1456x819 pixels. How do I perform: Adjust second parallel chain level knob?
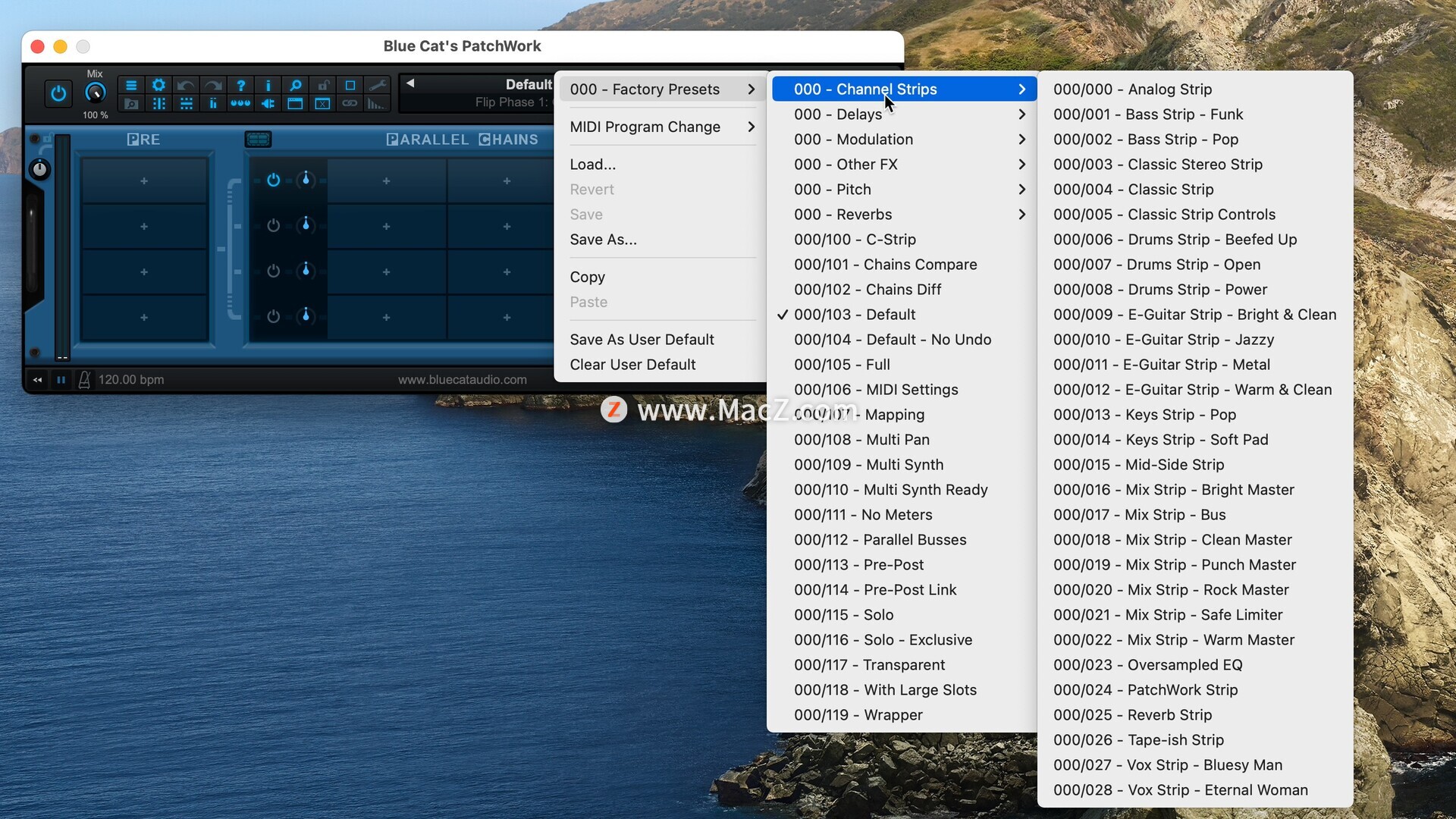[x=306, y=225]
